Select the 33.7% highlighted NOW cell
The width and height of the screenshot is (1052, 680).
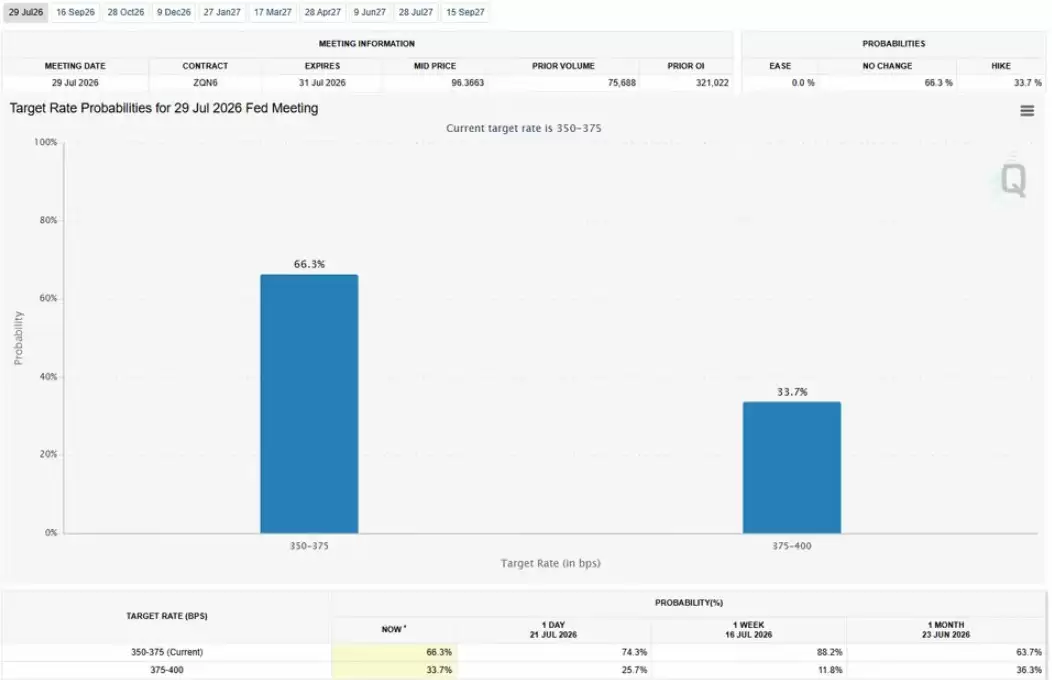[394, 669]
